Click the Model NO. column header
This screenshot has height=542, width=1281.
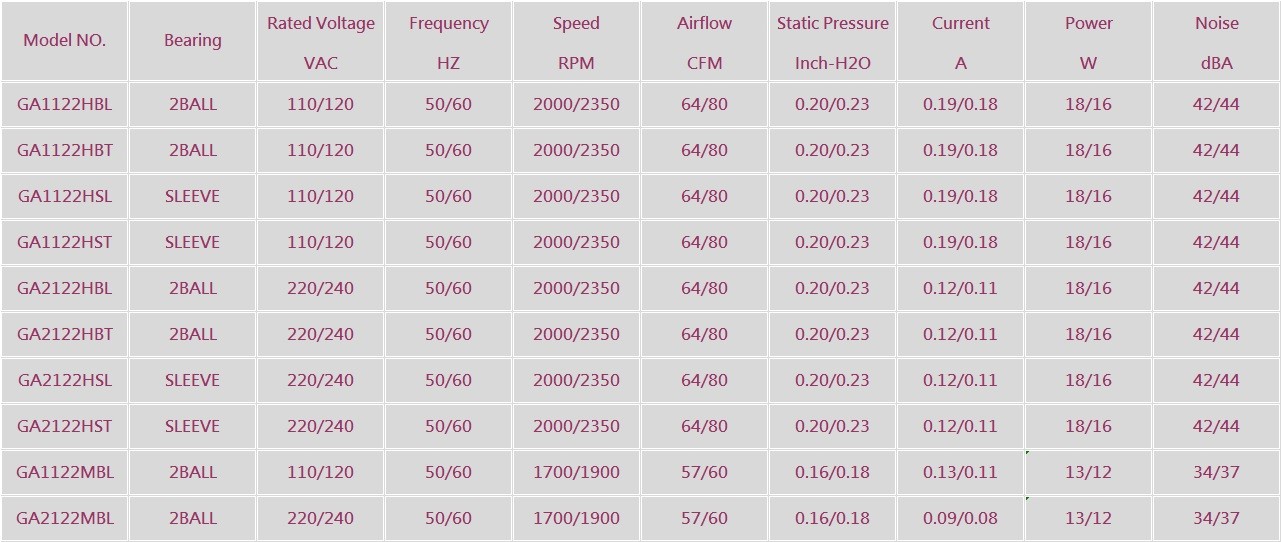(x=65, y=41)
